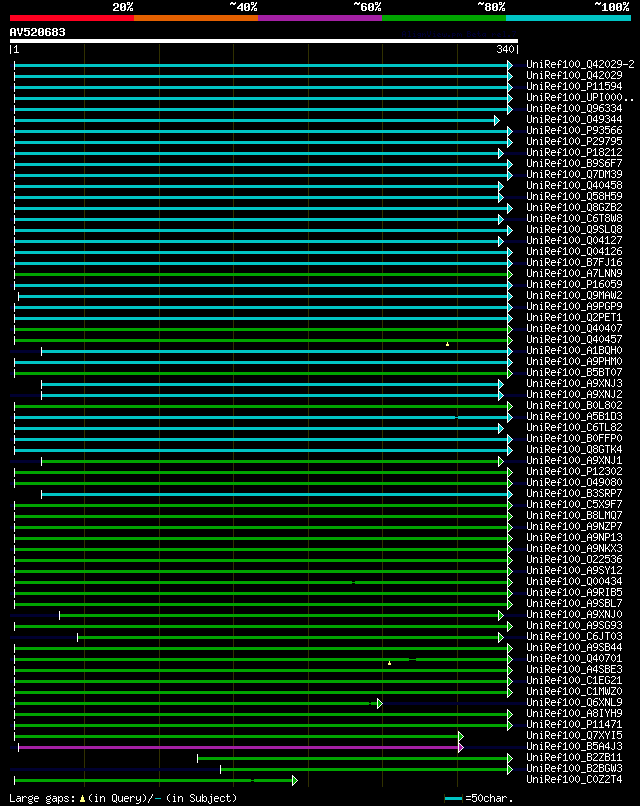Click the red 20% identity legend segment
Viewport: 640px width, 806px height.
[71, 18]
